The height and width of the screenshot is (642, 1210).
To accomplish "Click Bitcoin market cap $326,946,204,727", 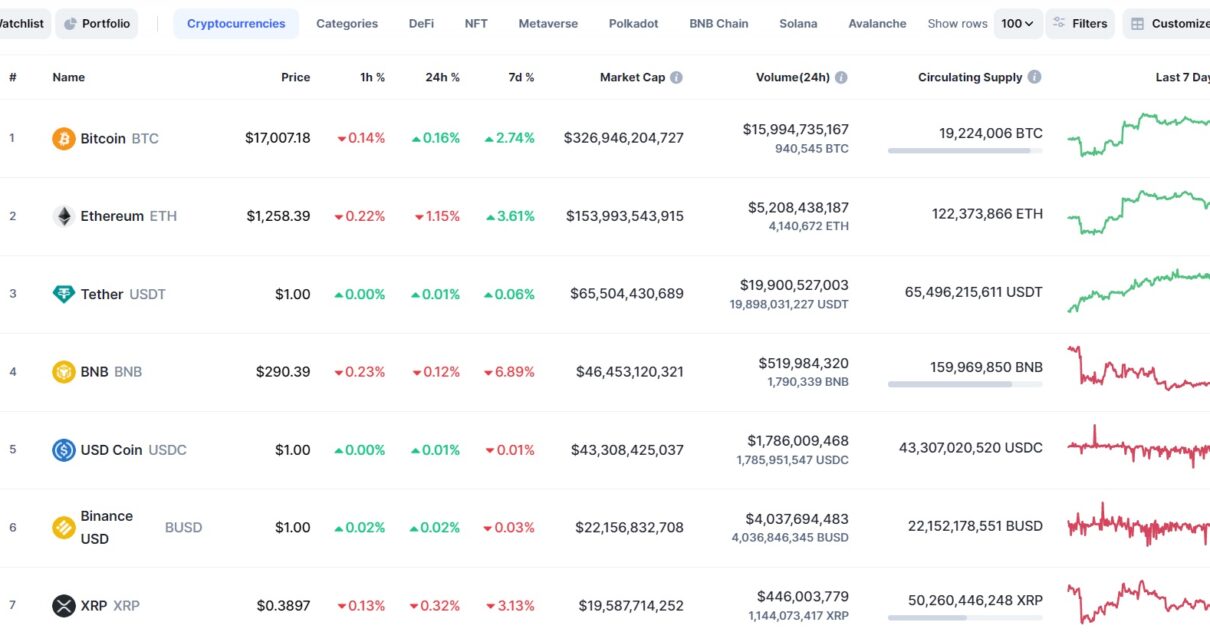I will point(624,138).
